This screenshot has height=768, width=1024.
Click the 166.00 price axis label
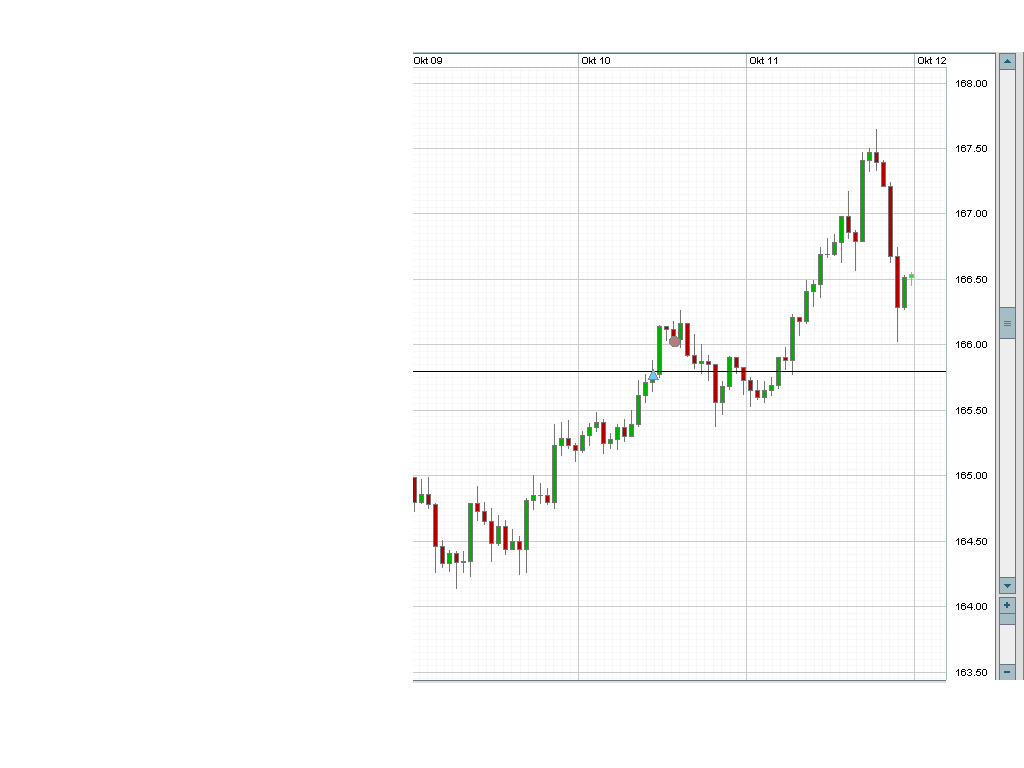tap(971, 345)
